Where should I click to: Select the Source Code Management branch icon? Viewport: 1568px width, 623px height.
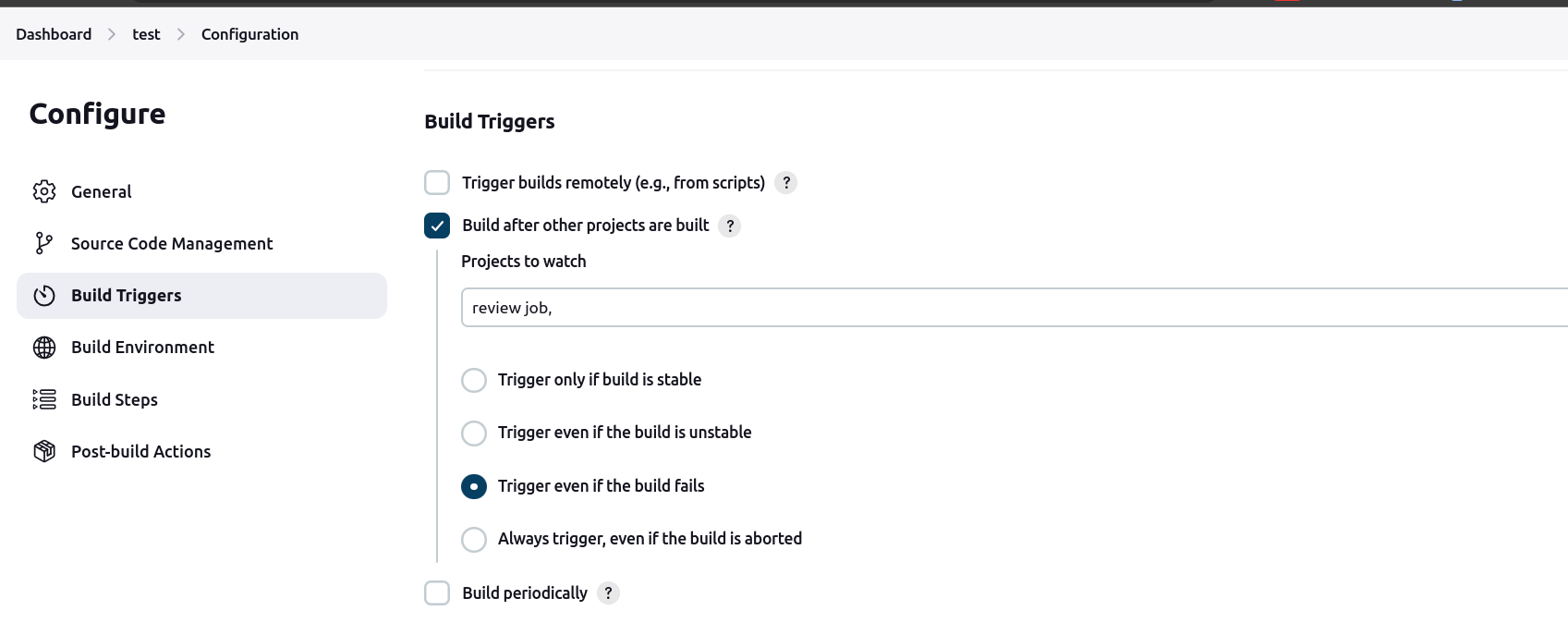click(x=43, y=243)
